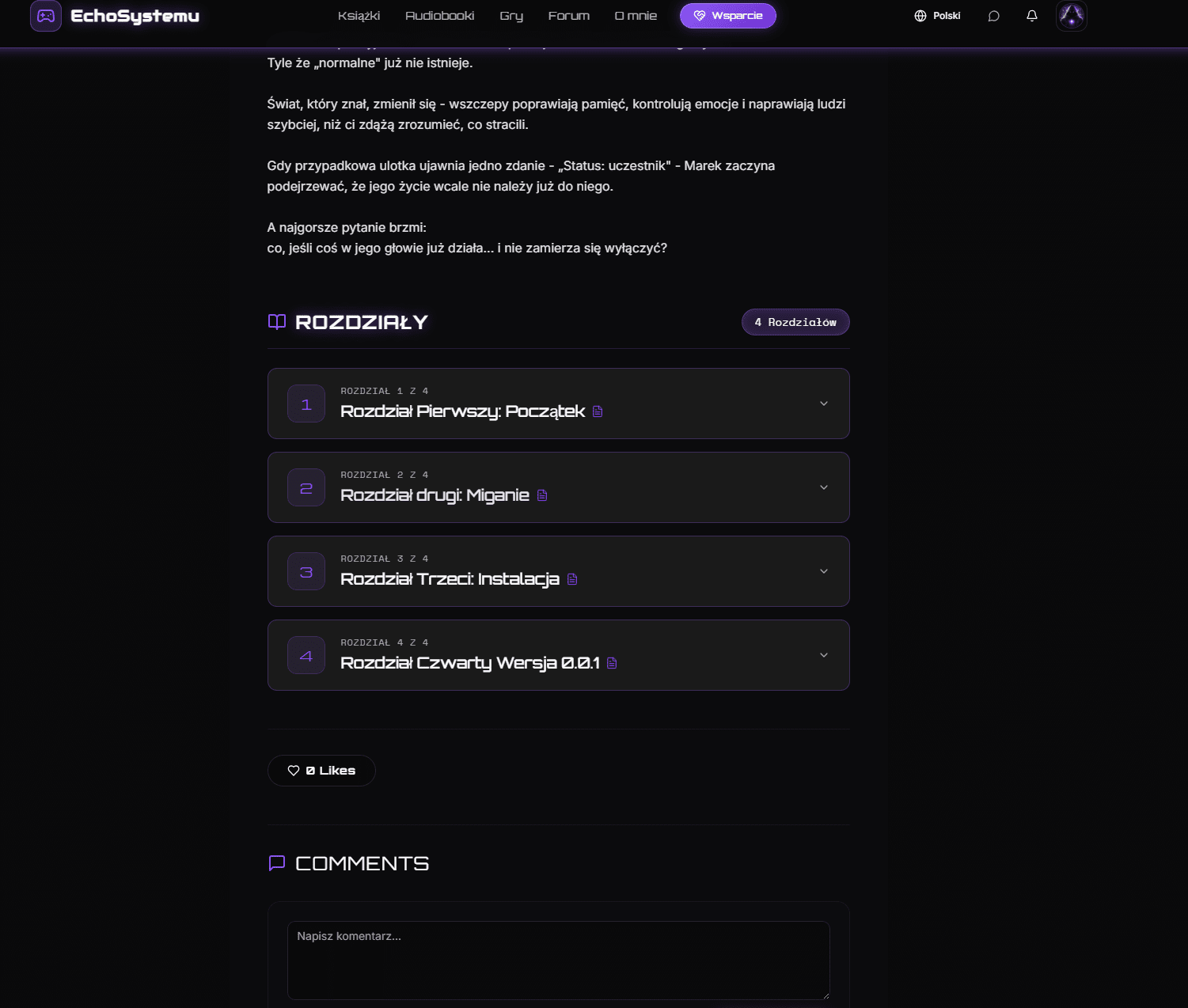Open the chat messages icon
The height and width of the screenshot is (1008, 1188).
pos(993,16)
